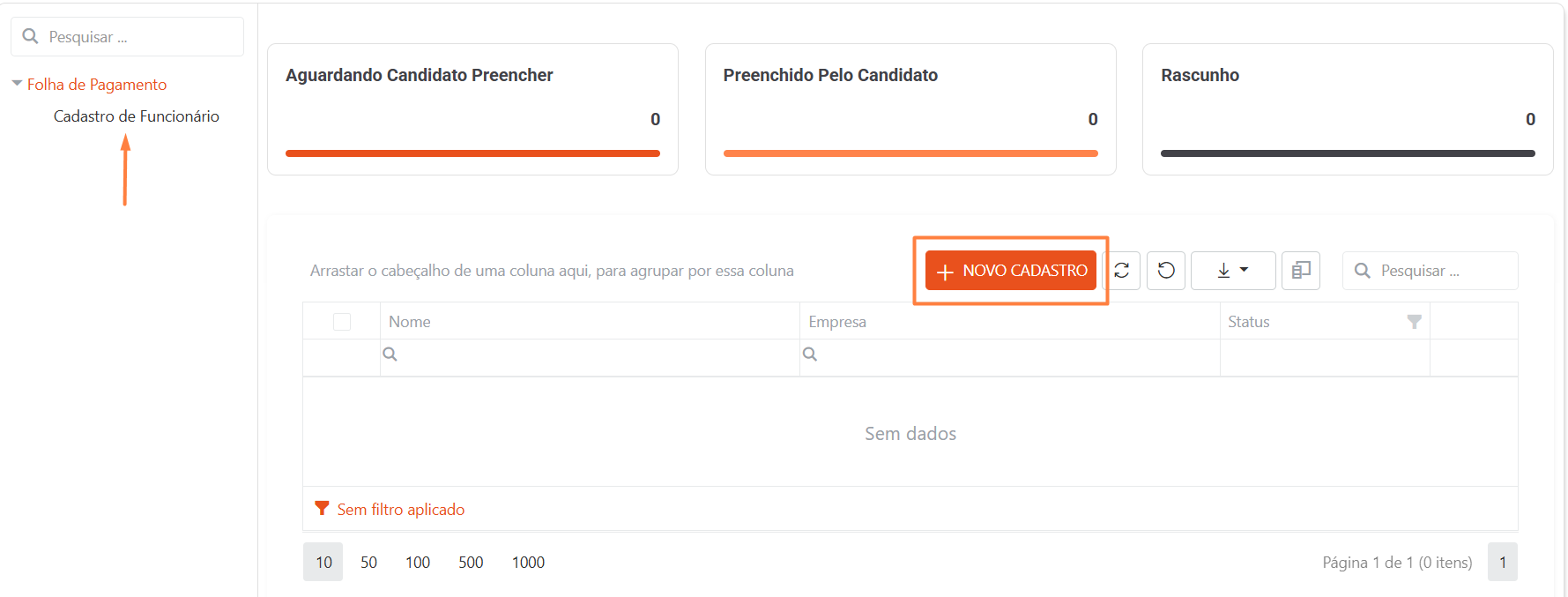Open the export download dropdown
The height and width of the screenshot is (597, 1568).
click(x=1233, y=271)
